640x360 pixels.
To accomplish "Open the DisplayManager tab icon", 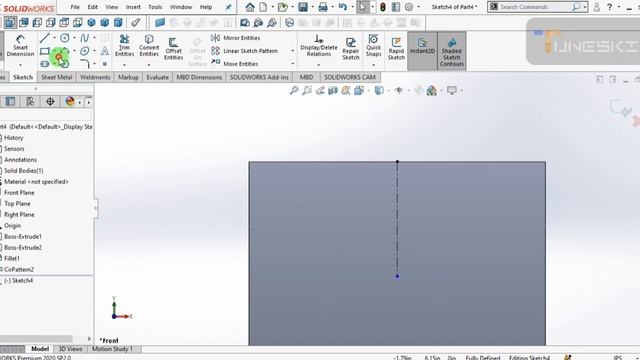I will click(70, 101).
